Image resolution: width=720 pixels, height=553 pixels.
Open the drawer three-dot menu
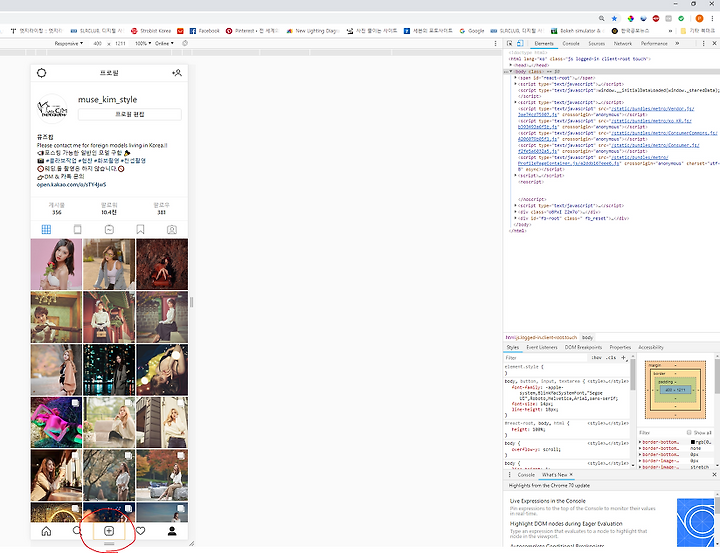pyautogui.click(x=509, y=474)
